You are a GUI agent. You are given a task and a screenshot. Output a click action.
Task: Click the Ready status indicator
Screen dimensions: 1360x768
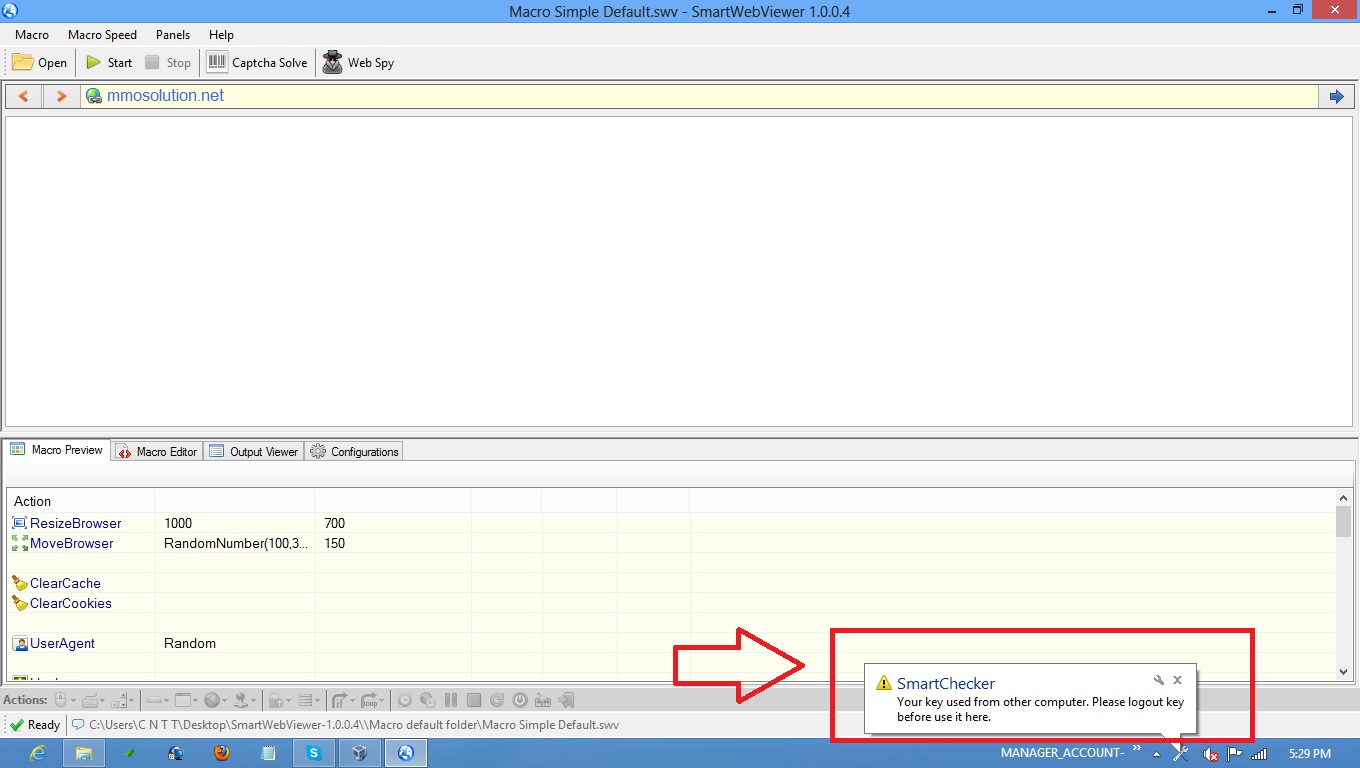[x=35, y=725]
